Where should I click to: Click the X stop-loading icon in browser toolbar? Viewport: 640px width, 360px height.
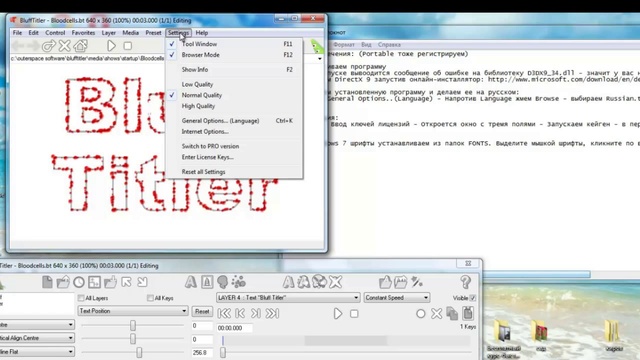[64, 46]
